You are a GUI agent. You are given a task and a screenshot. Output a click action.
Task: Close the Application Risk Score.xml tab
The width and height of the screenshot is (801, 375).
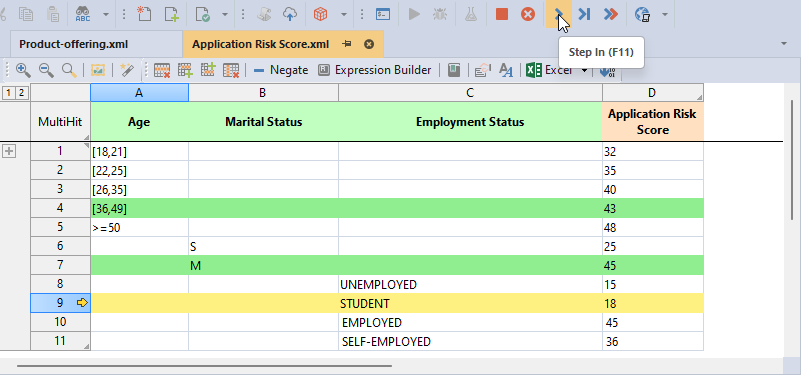click(x=369, y=44)
